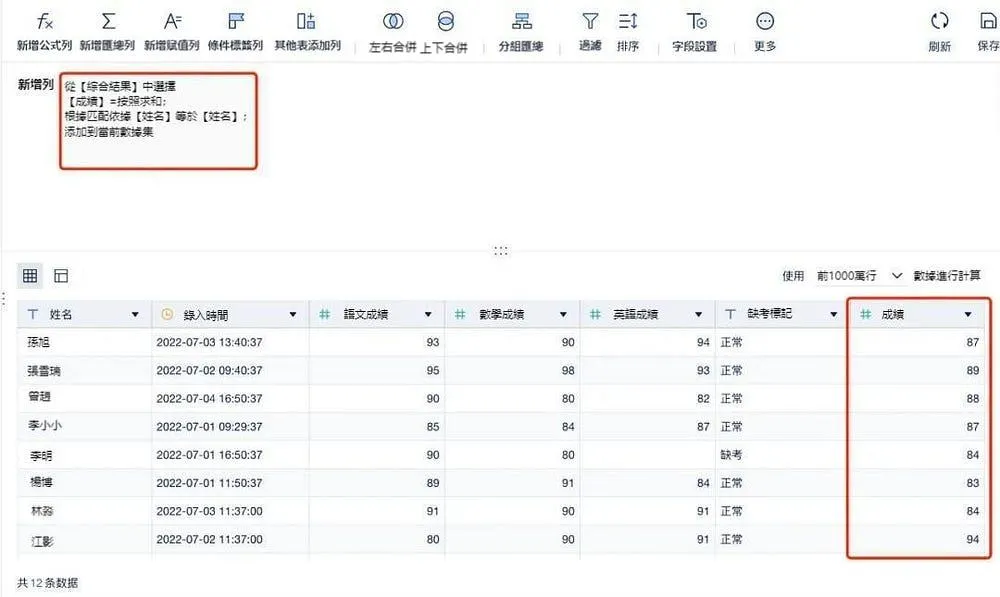1000x597 pixels.
Task: Click the 新增列 step description box
Action: point(158,121)
